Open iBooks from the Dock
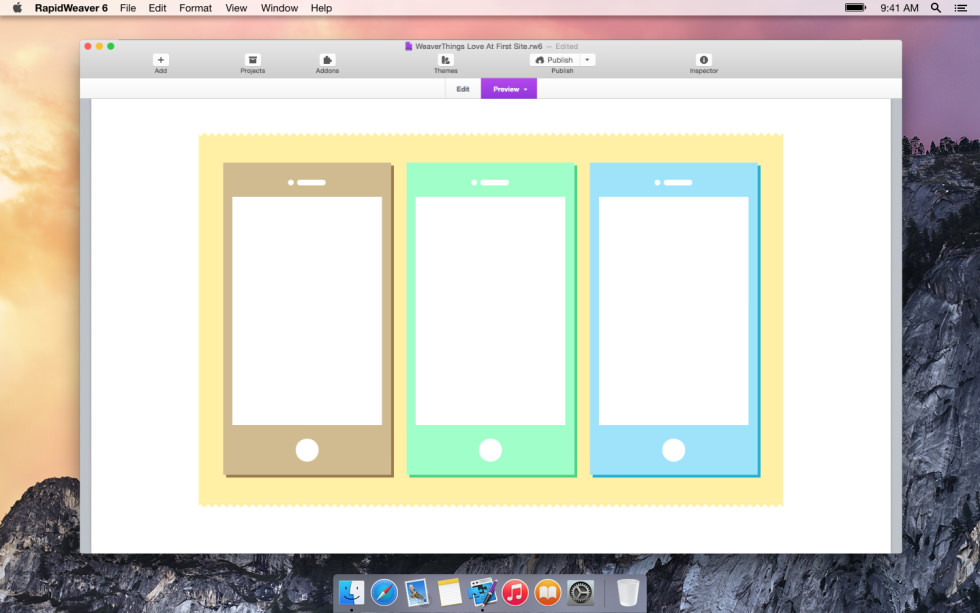The width and height of the screenshot is (980, 613). click(x=548, y=592)
